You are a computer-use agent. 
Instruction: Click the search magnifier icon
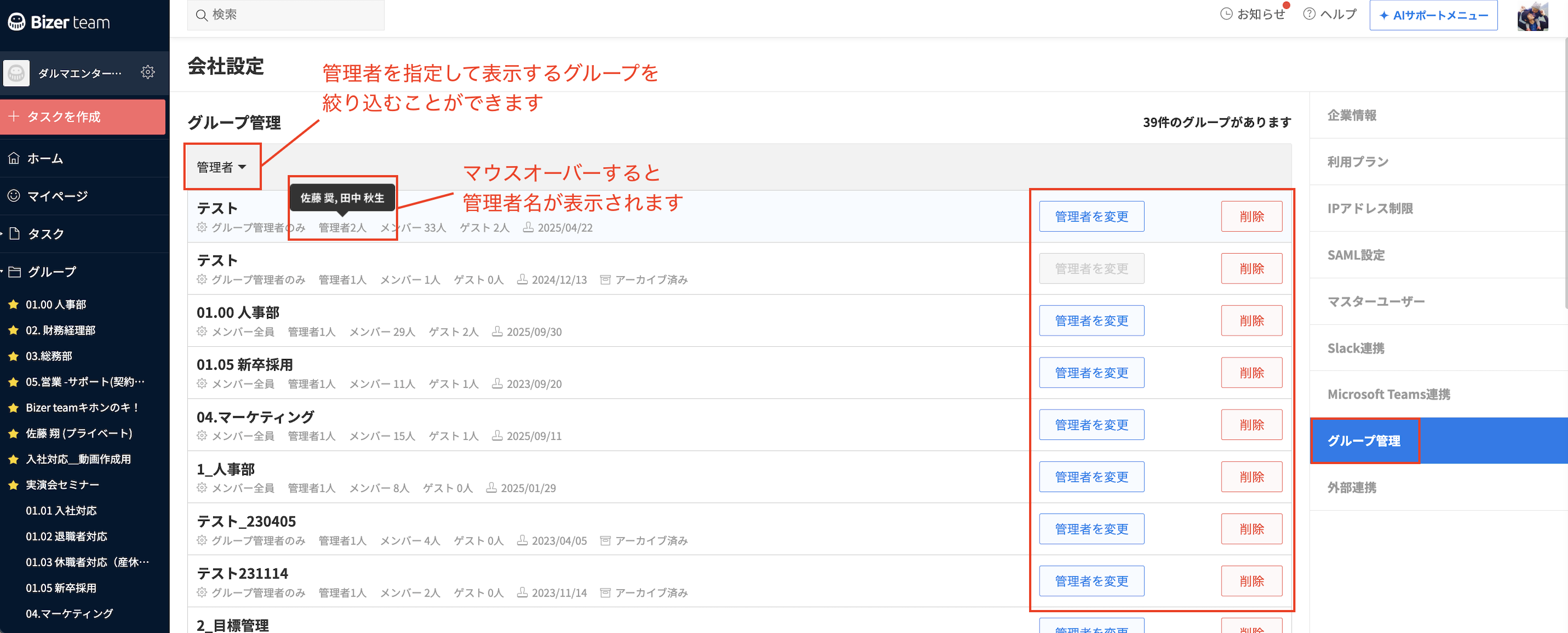(201, 15)
